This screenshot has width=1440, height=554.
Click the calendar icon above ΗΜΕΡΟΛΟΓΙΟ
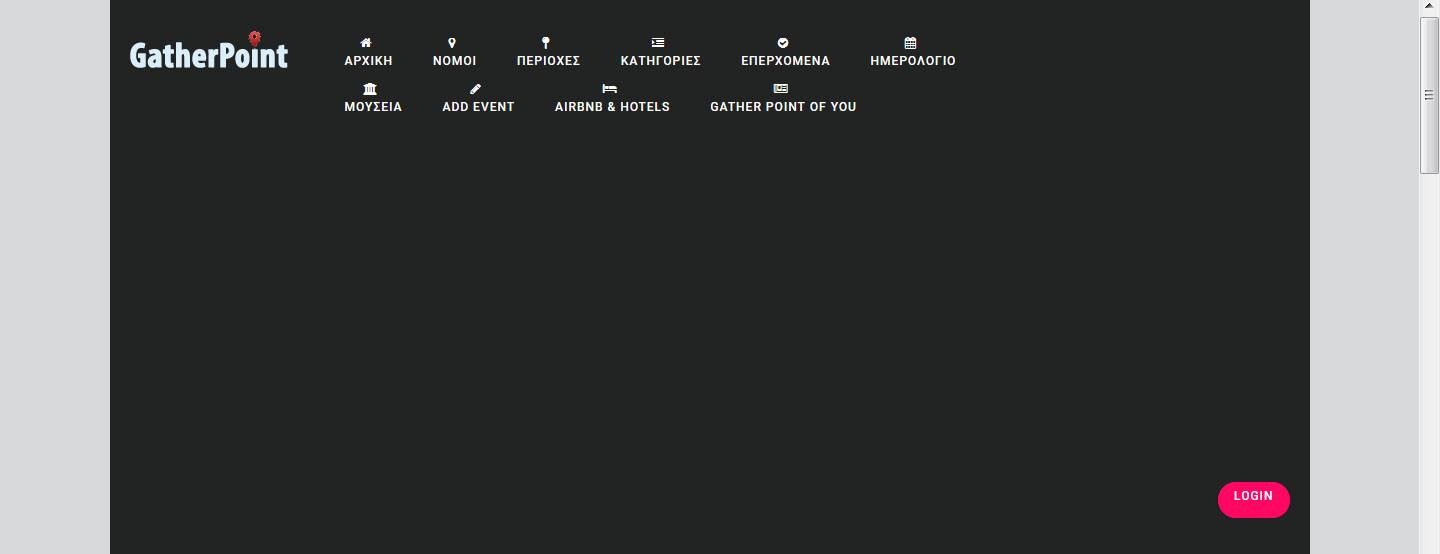pos(910,43)
